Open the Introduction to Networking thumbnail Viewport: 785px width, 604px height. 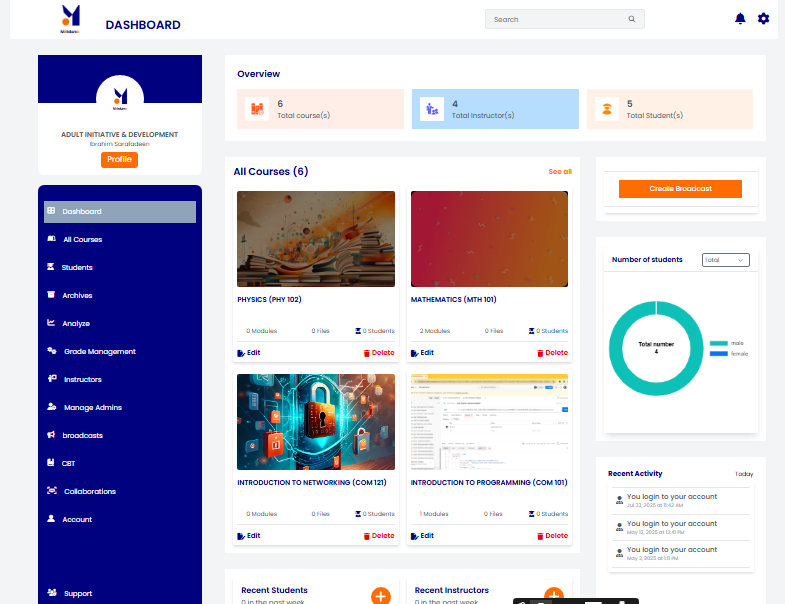316,422
